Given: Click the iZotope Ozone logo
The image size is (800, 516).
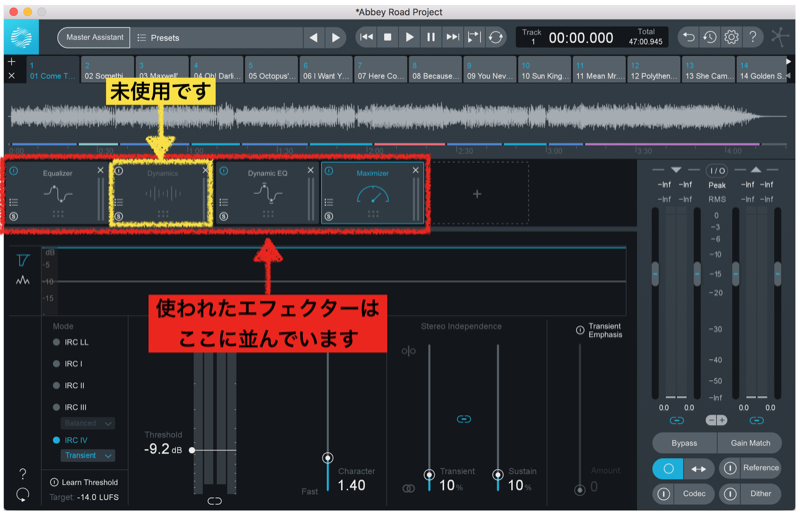Looking at the screenshot, I should click(x=21, y=37).
